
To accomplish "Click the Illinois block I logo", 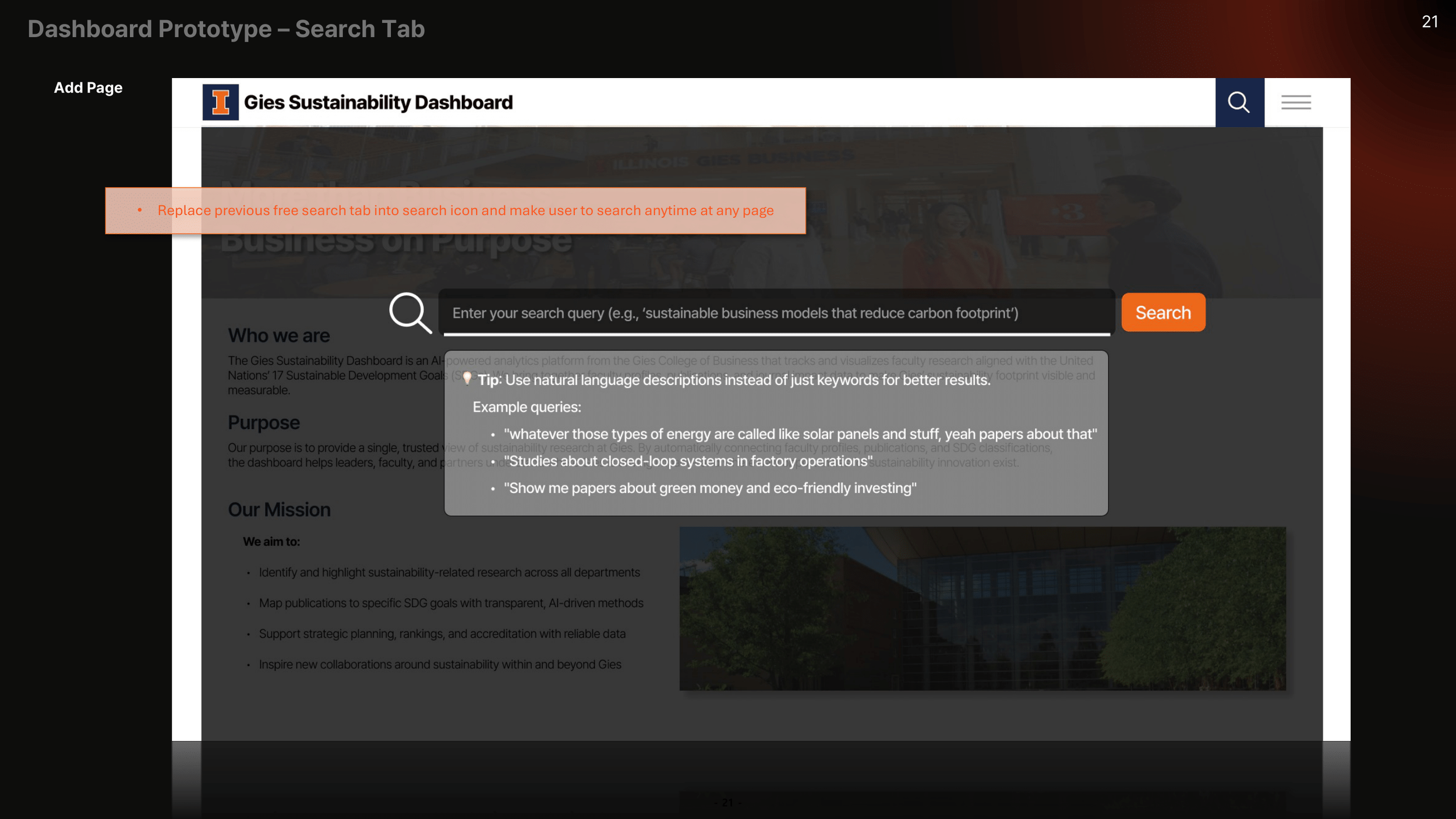I will tap(220, 103).
